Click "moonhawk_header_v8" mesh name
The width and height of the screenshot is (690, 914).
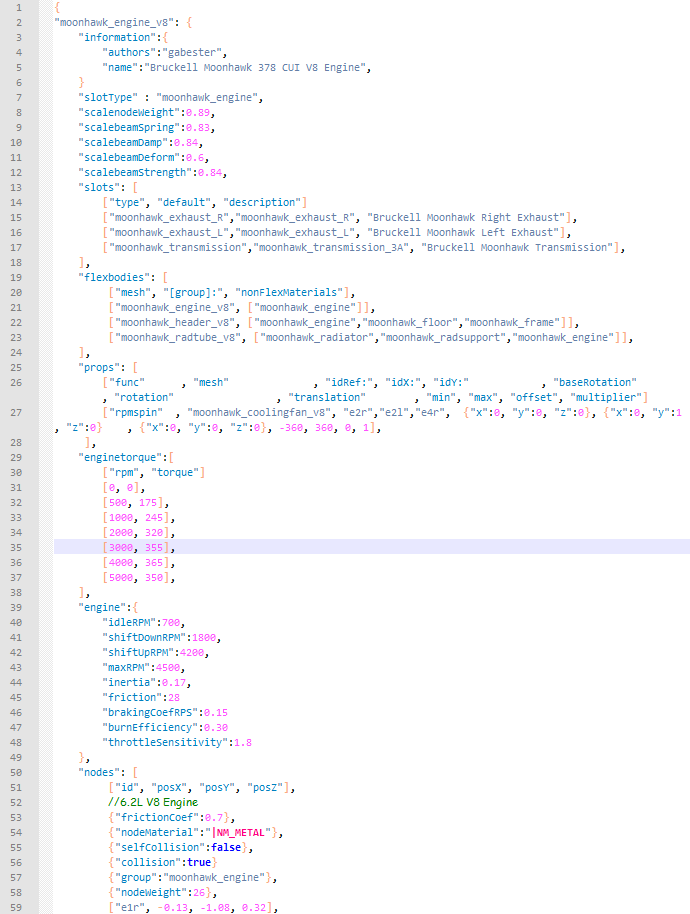[174, 322]
